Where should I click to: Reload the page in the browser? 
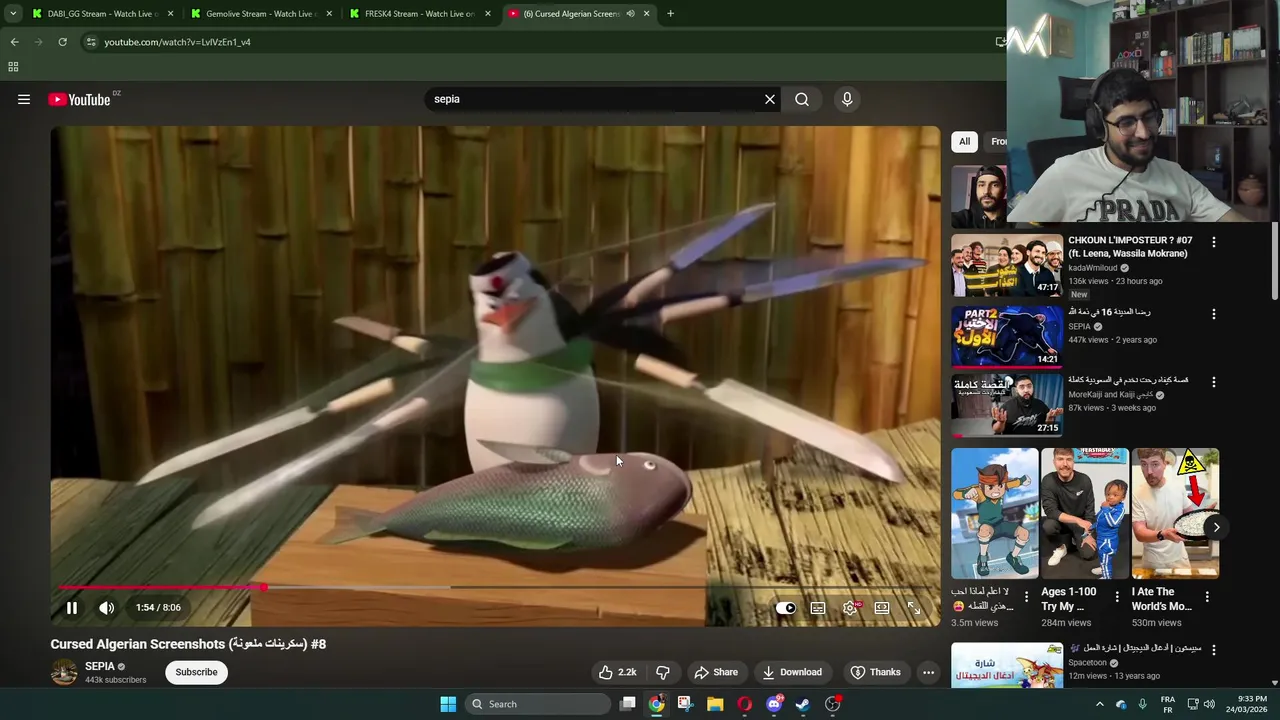62,42
